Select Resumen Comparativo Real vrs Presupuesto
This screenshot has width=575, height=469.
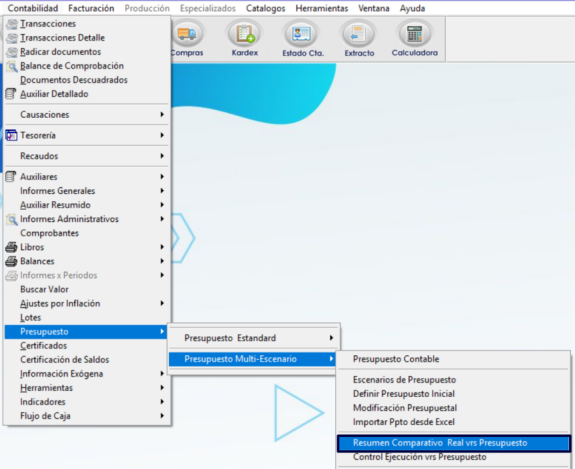tap(454, 443)
